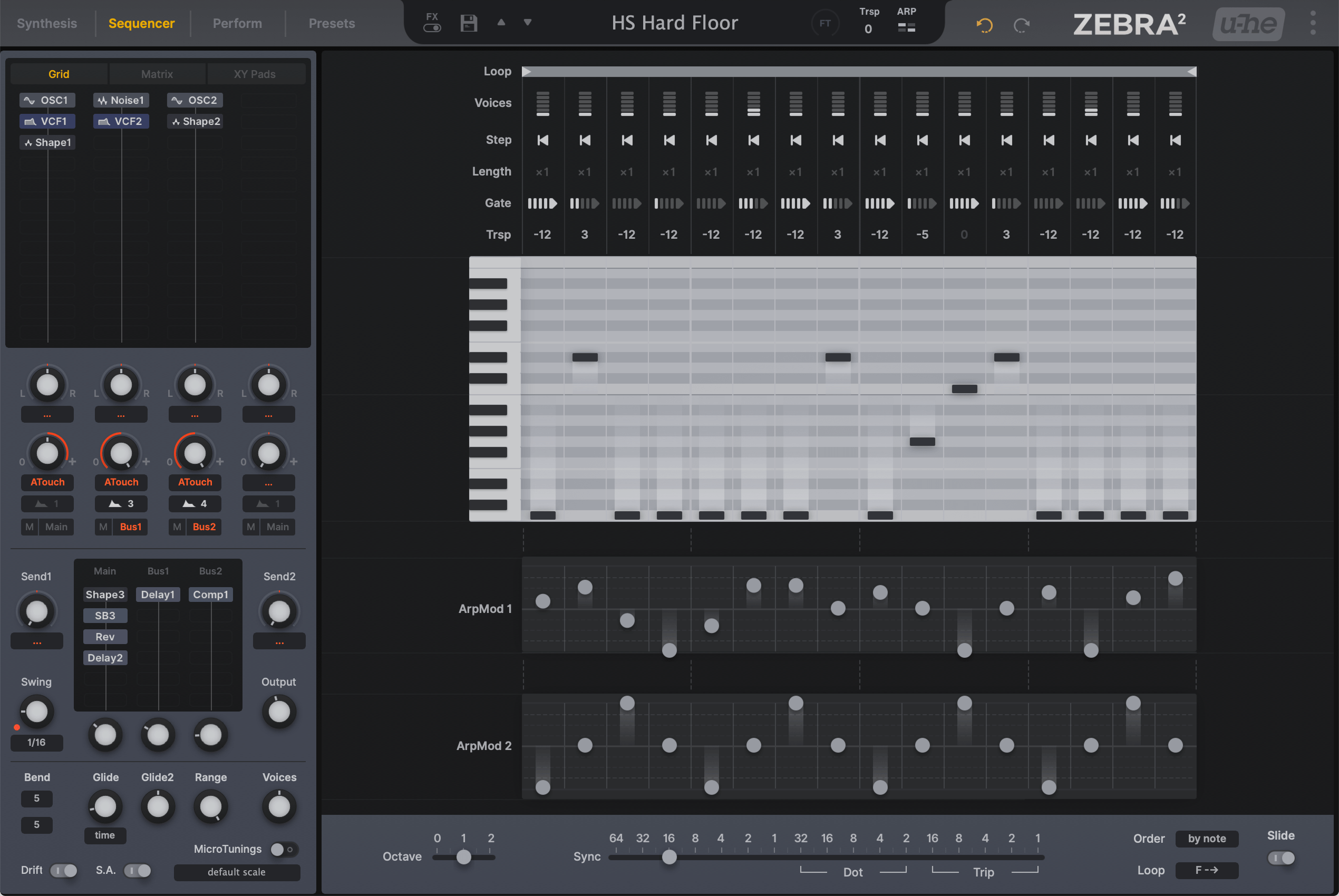Toggle the Slide switch
This screenshot has width=1339, height=896.
tap(1282, 858)
